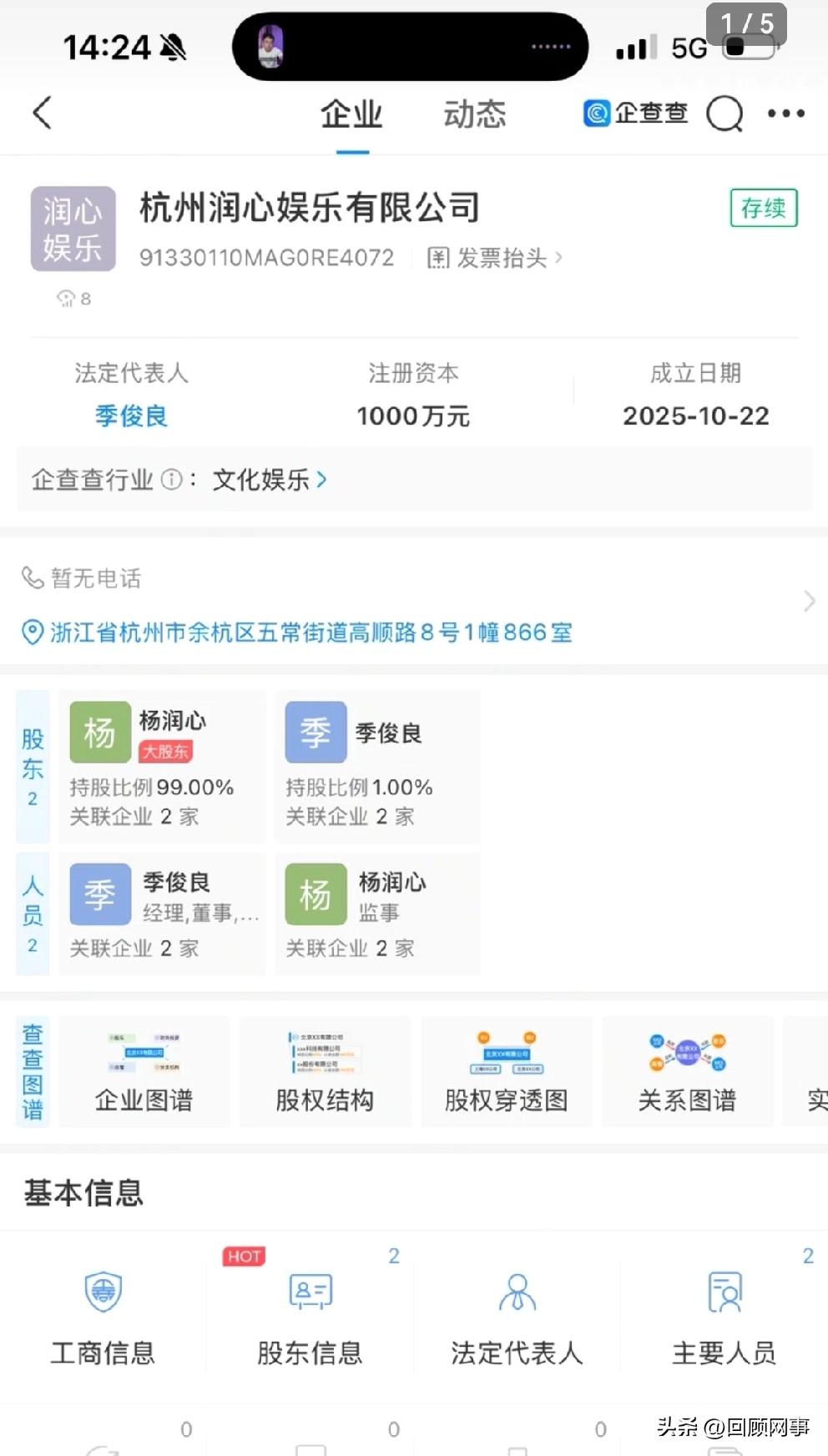Open 关系图谱 chart
The image size is (828, 1456).
(688, 1072)
